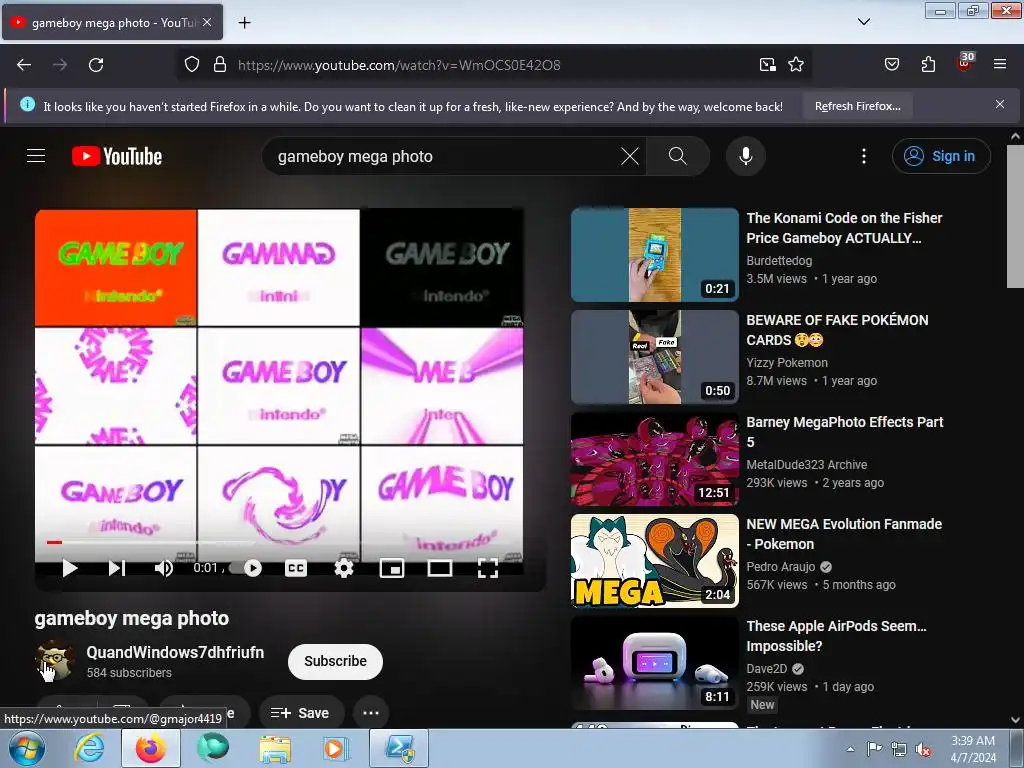
Task: Click the Sign in button
Action: coord(941,156)
